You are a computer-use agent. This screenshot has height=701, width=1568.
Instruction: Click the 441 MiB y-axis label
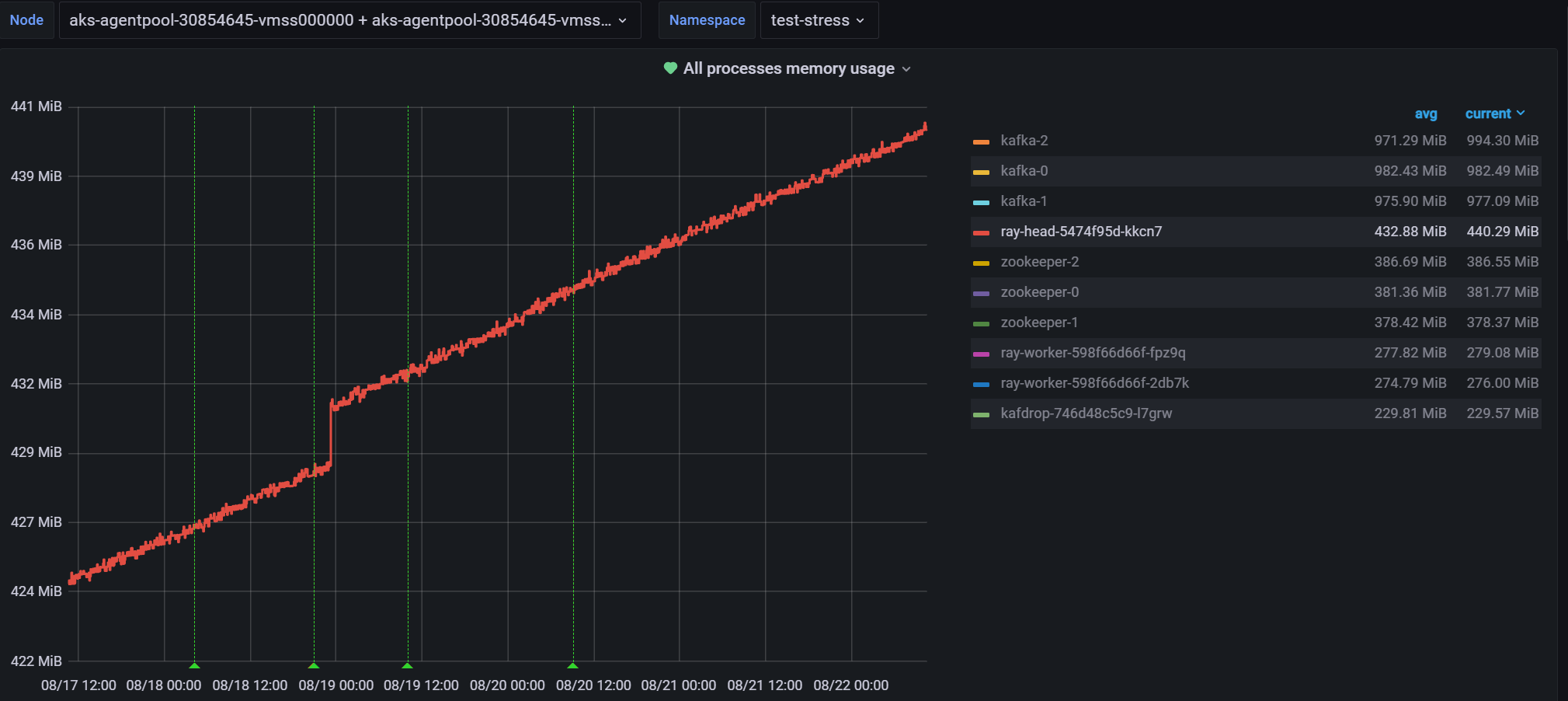pyautogui.click(x=37, y=106)
